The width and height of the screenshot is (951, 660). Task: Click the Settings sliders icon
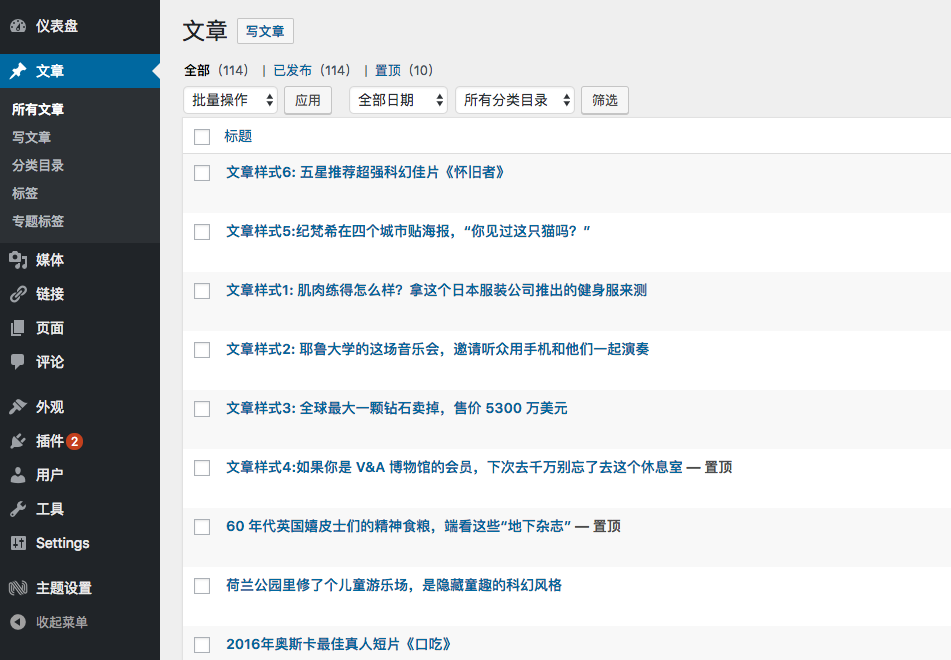[18, 543]
